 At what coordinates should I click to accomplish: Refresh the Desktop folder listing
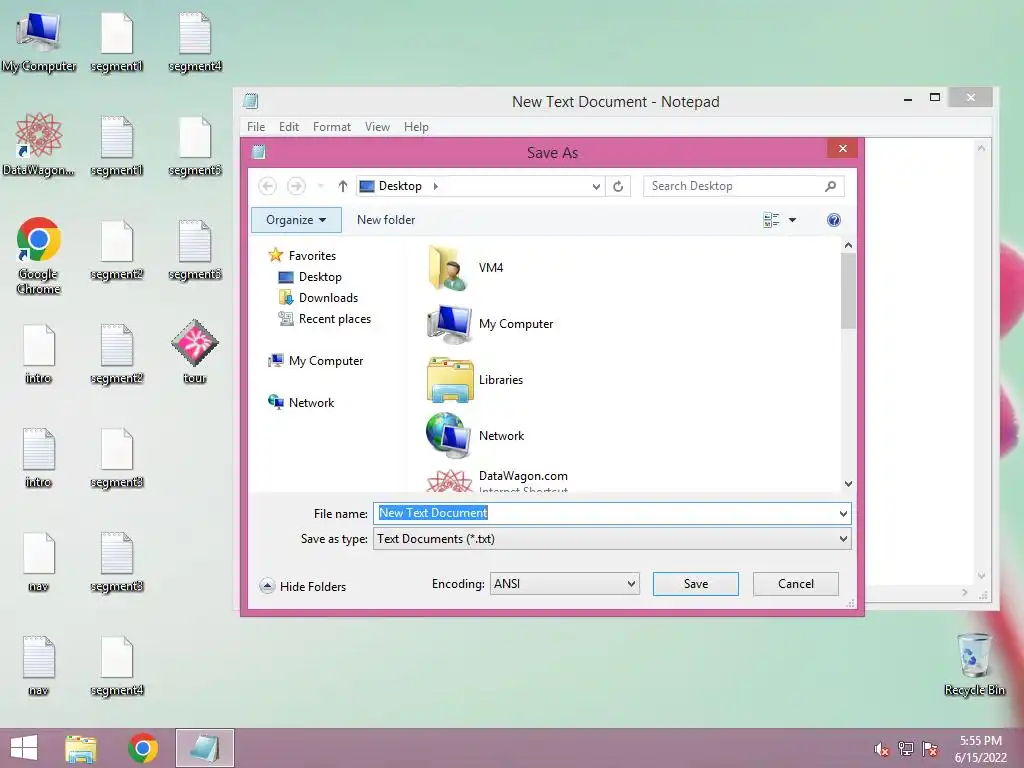click(618, 186)
